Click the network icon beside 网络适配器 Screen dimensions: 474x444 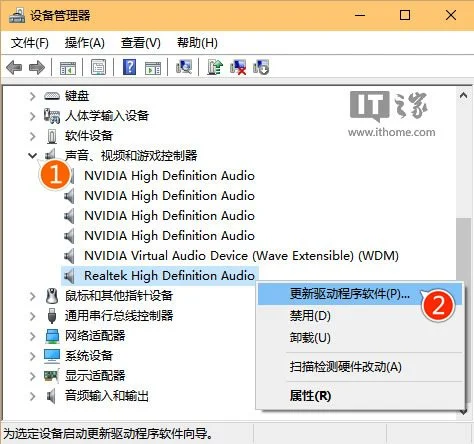(52, 336)
